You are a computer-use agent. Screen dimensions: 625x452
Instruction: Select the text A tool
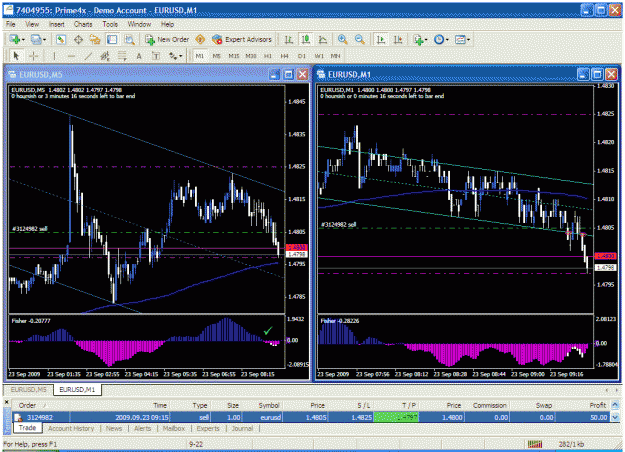click(x=139, y=56)
